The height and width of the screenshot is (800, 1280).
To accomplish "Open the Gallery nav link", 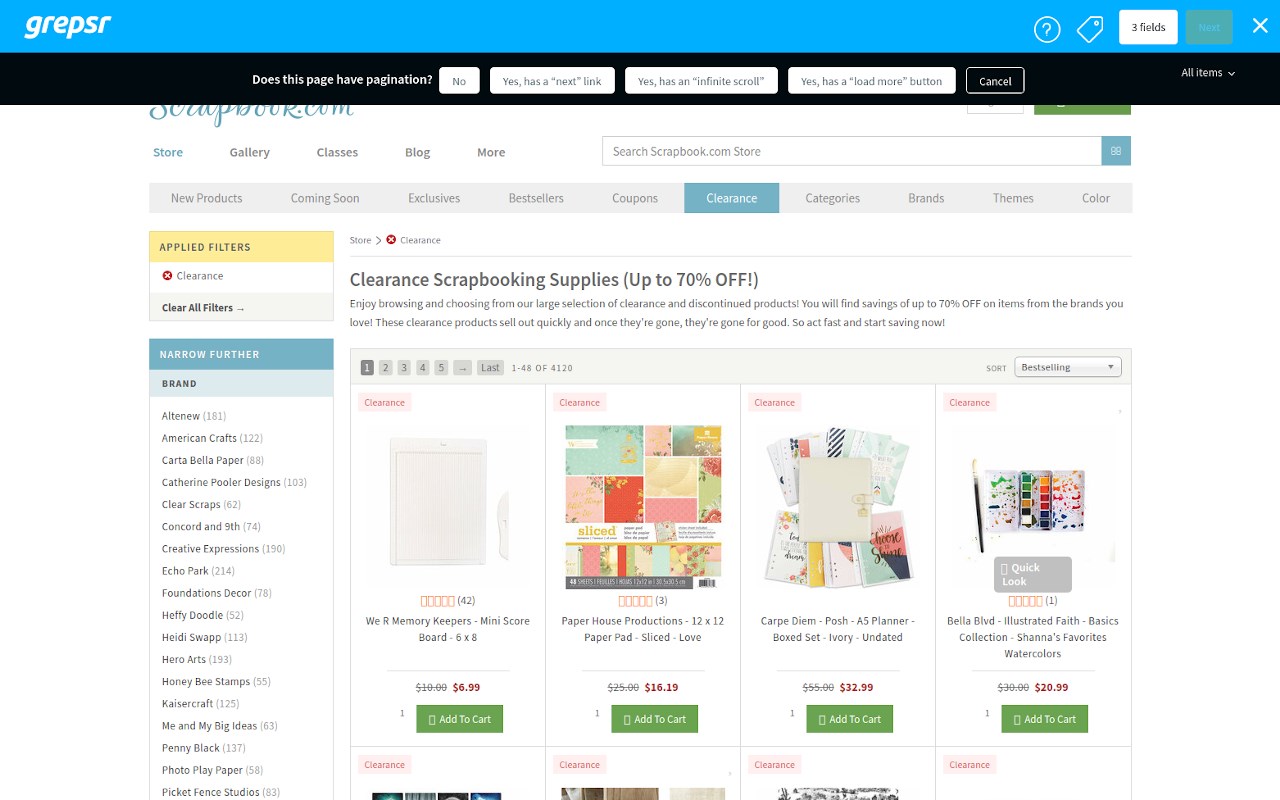I will [x=249, y=152].
